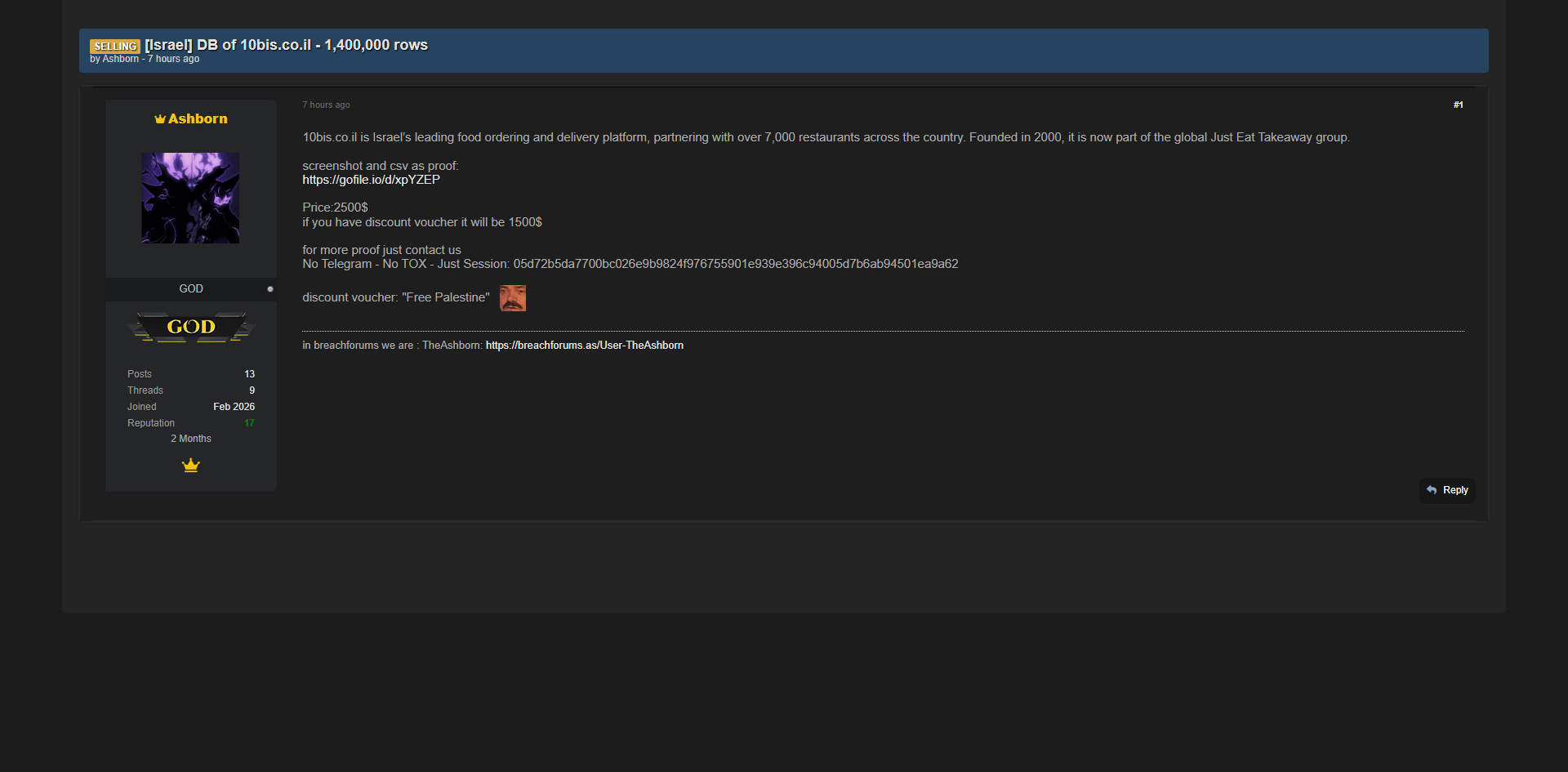Open the breachforums TheAshborn profile link
Screen dimensions: 1568x772
tap(584, 346)
